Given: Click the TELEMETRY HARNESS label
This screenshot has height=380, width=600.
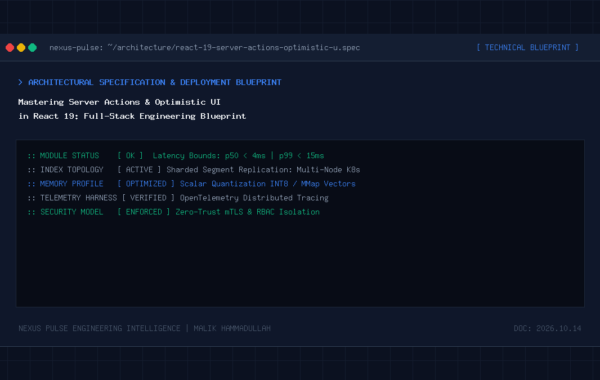Looking at the screenshot, I should [x=78, y=198].
